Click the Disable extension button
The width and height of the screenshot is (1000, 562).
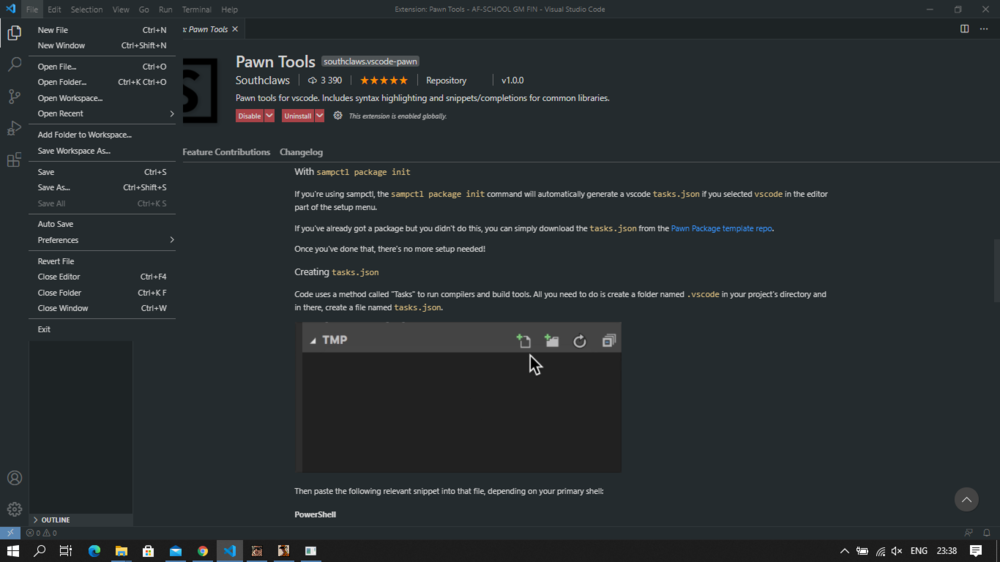[249, 115]
